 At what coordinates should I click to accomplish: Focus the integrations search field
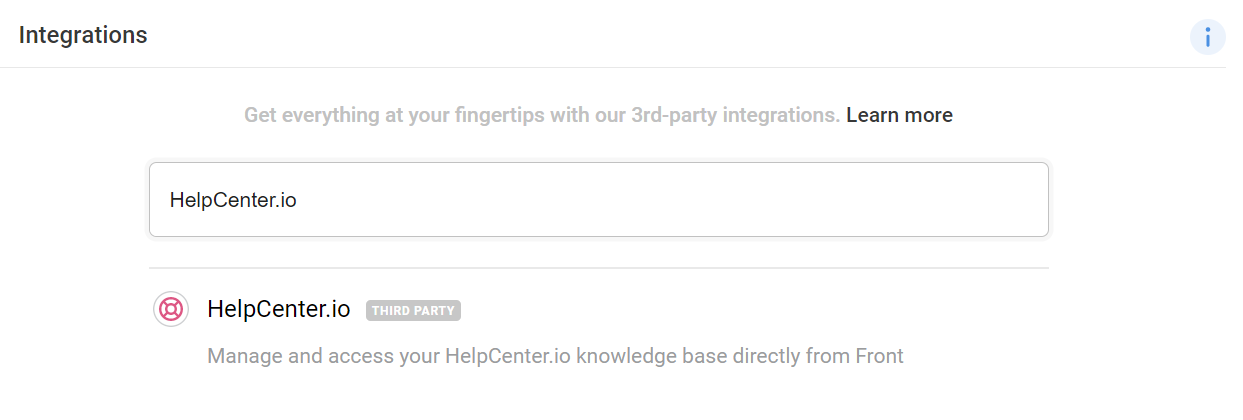tap(598, 200)
